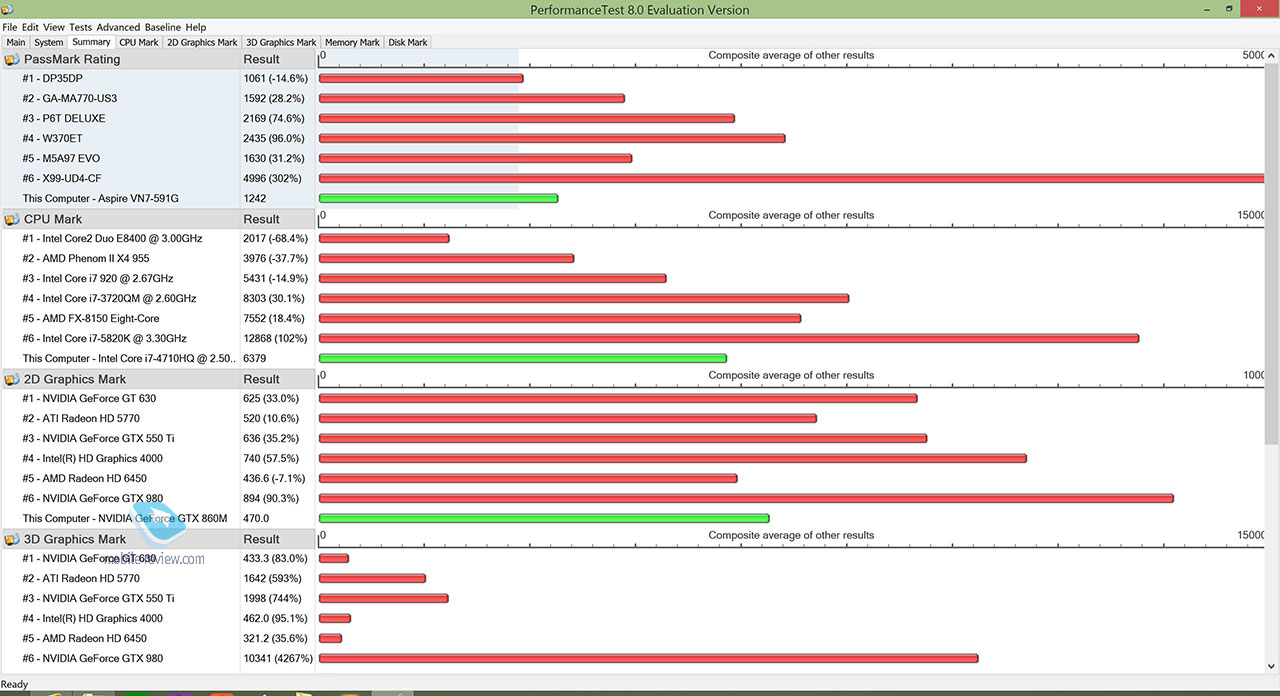Click the CPU Mark section icon
Screen dimensions: 1280x696
[12, 219]
